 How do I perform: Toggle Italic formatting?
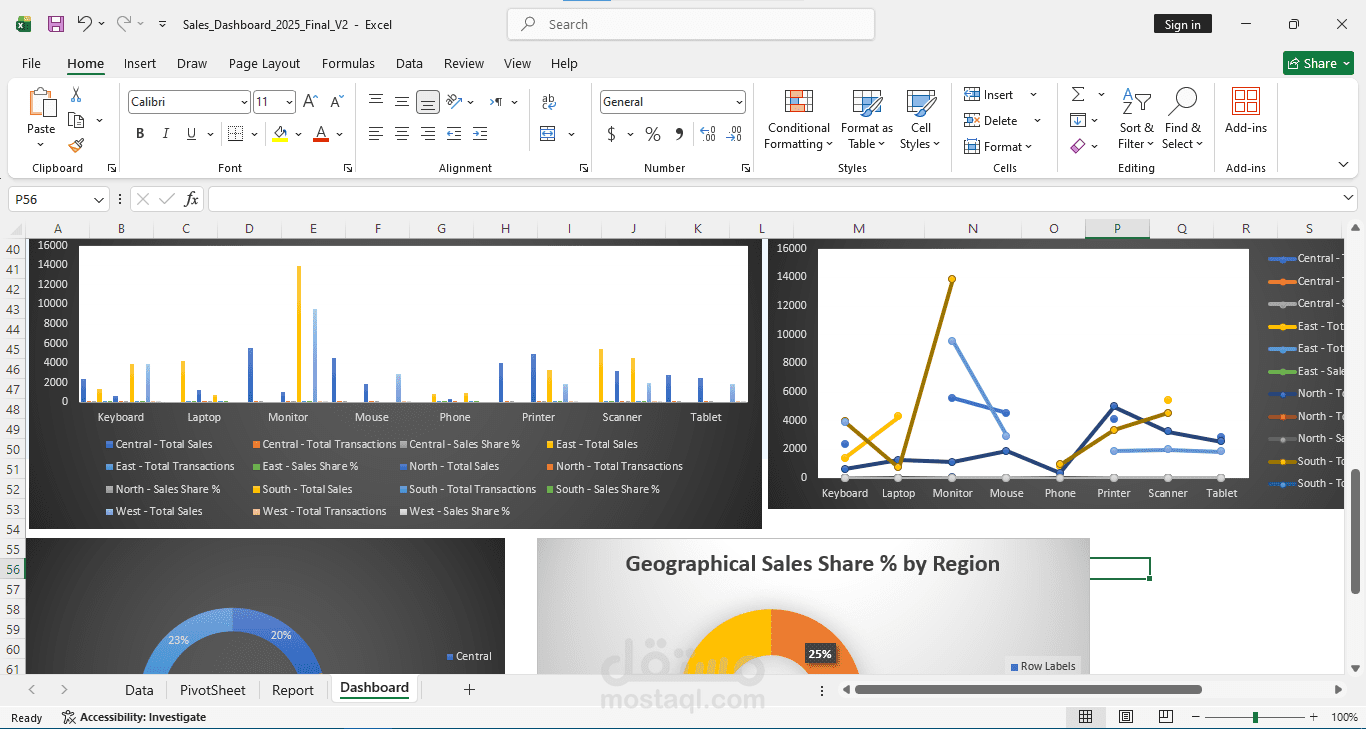[166, 134]
